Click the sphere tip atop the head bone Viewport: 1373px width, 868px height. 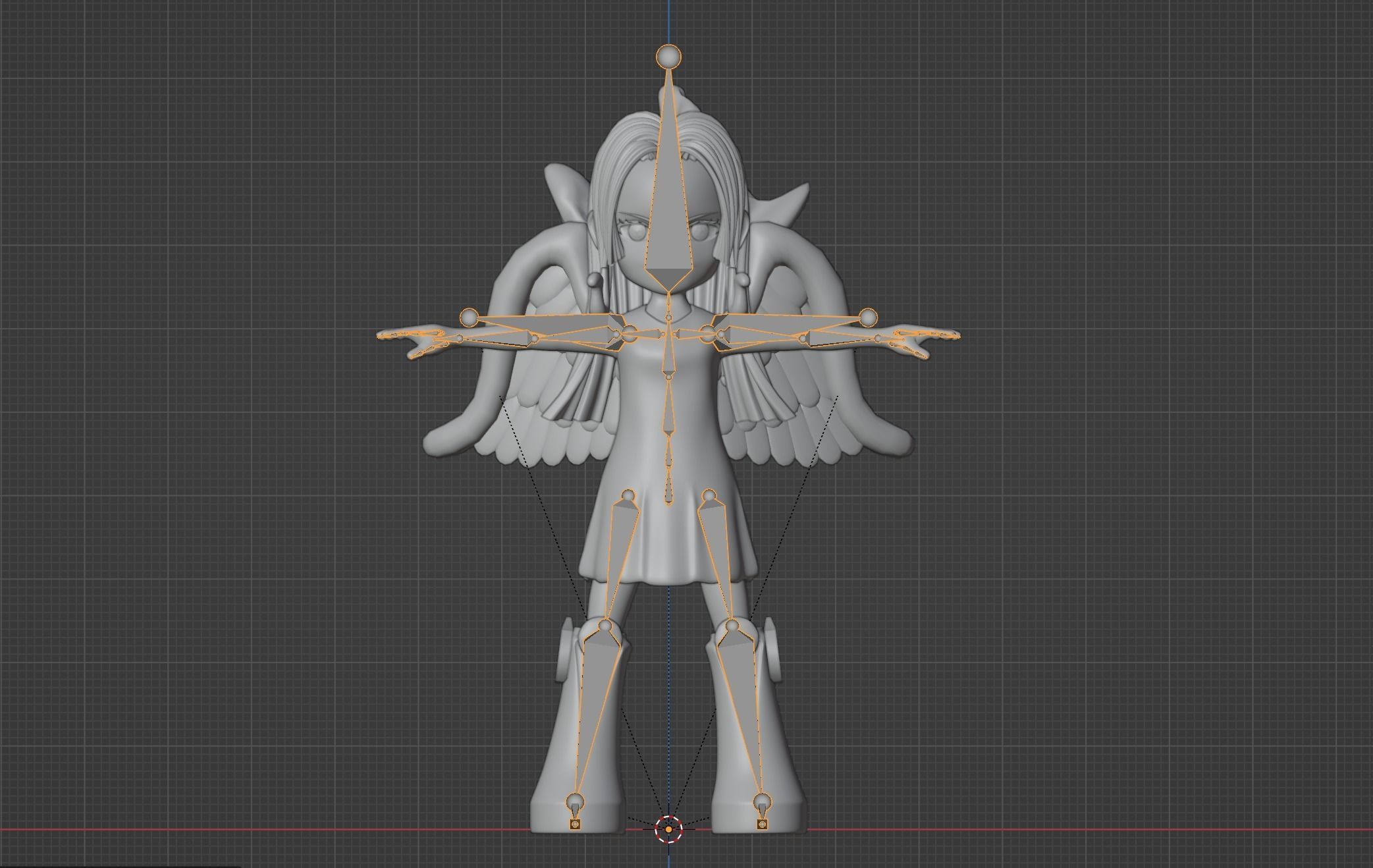click(669, 57)
